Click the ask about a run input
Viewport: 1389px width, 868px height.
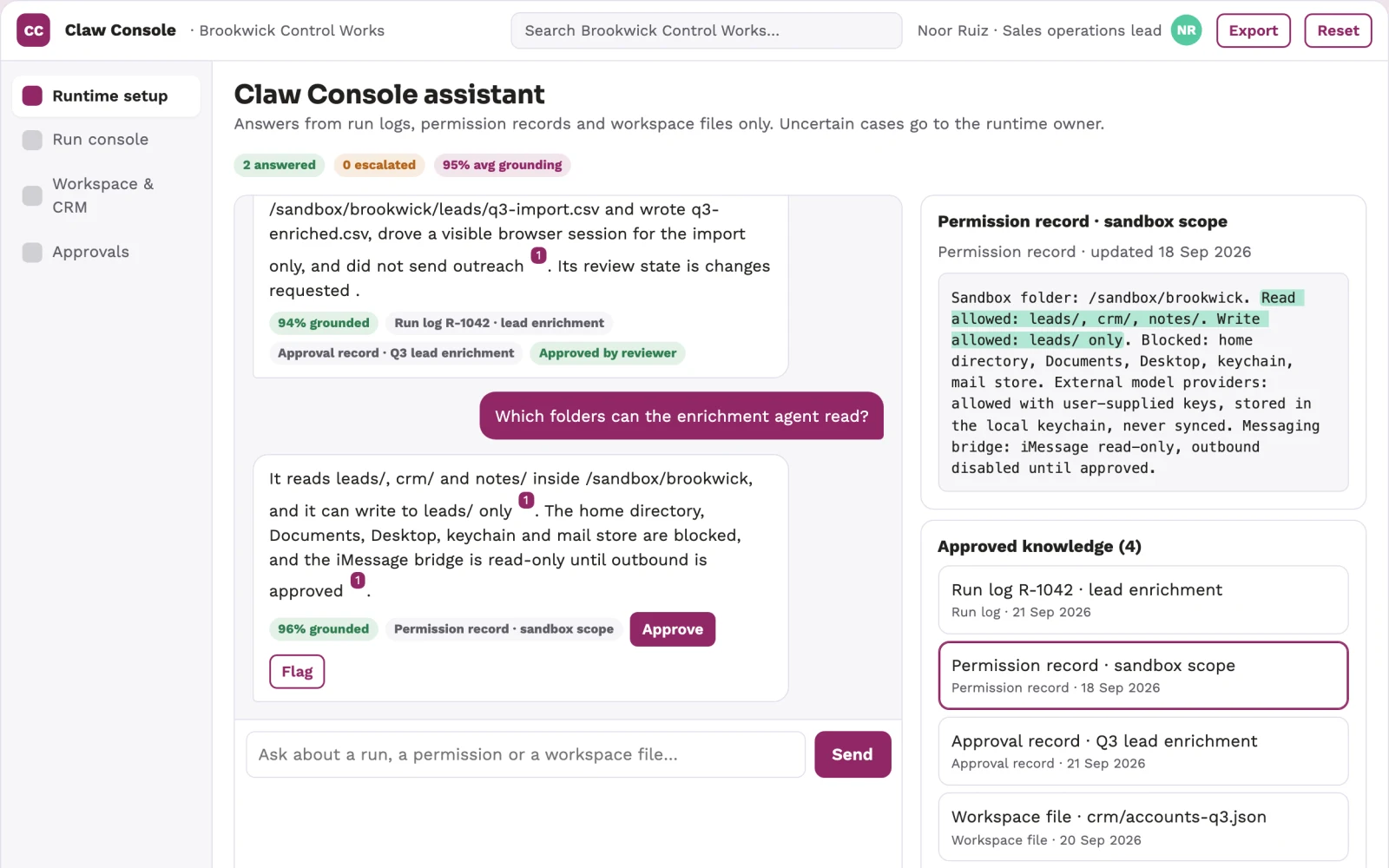point(526,754)
